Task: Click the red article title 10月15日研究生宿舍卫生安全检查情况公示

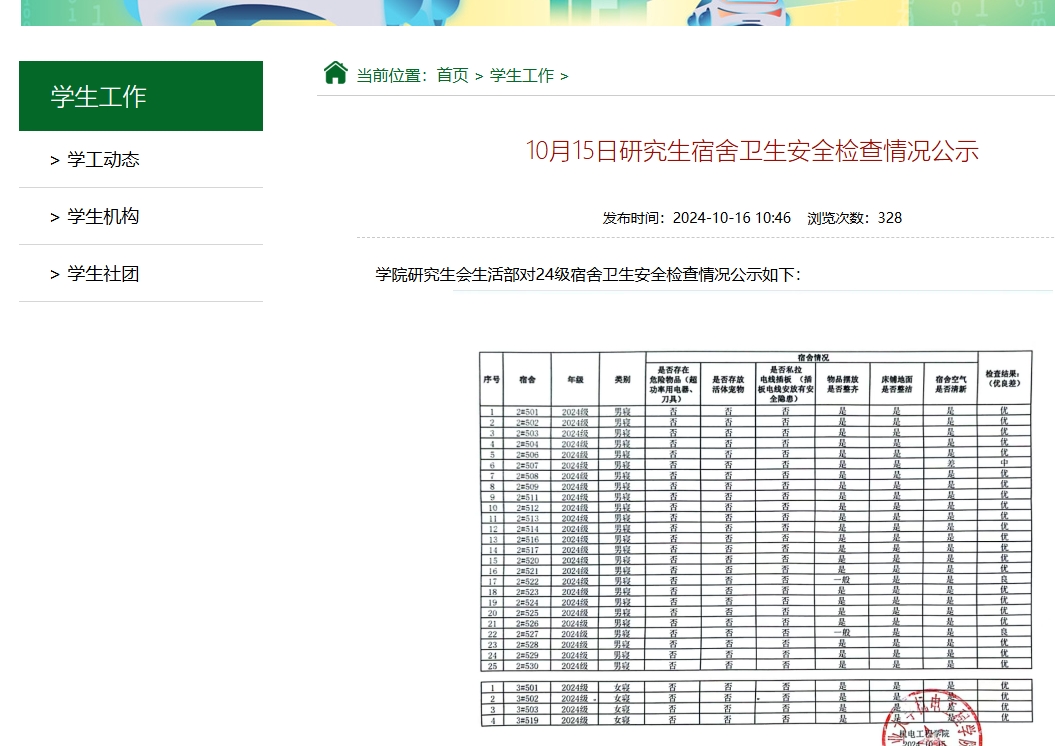Action: (752, 151)
